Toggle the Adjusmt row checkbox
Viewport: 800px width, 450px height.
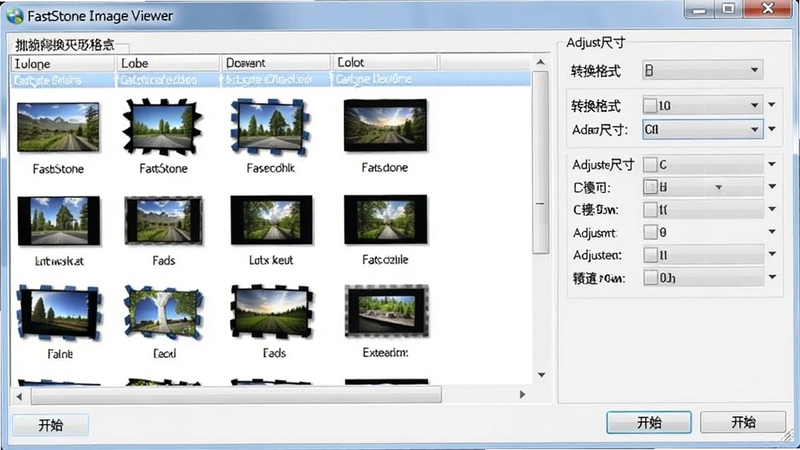[x=650, y=232]
